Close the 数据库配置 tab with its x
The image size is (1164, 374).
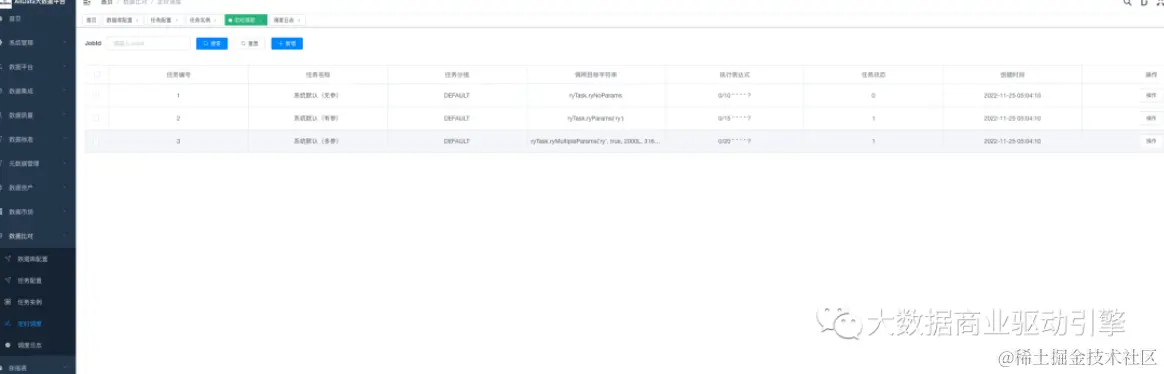point(137,21)
